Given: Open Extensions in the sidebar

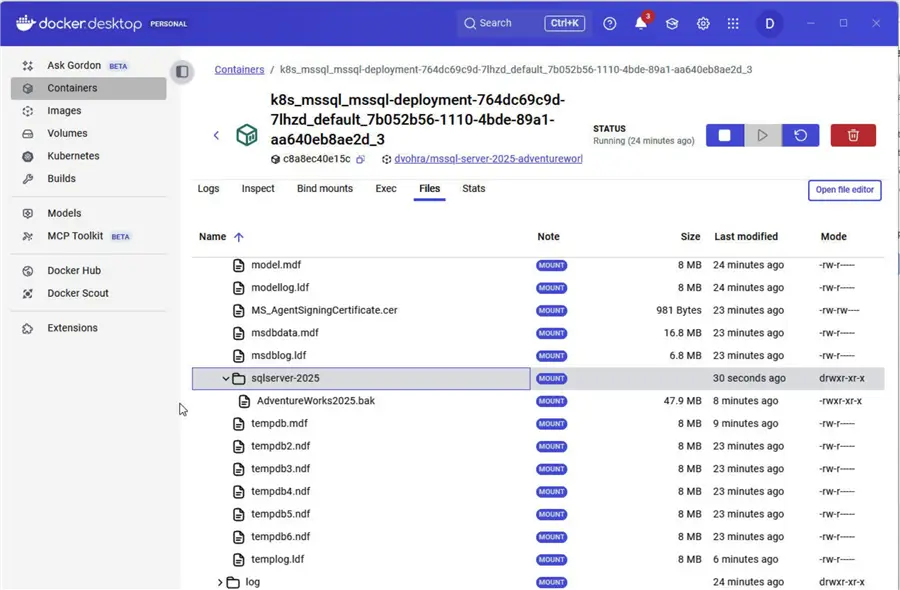Looking at the screenshot, I should (88, 328).
